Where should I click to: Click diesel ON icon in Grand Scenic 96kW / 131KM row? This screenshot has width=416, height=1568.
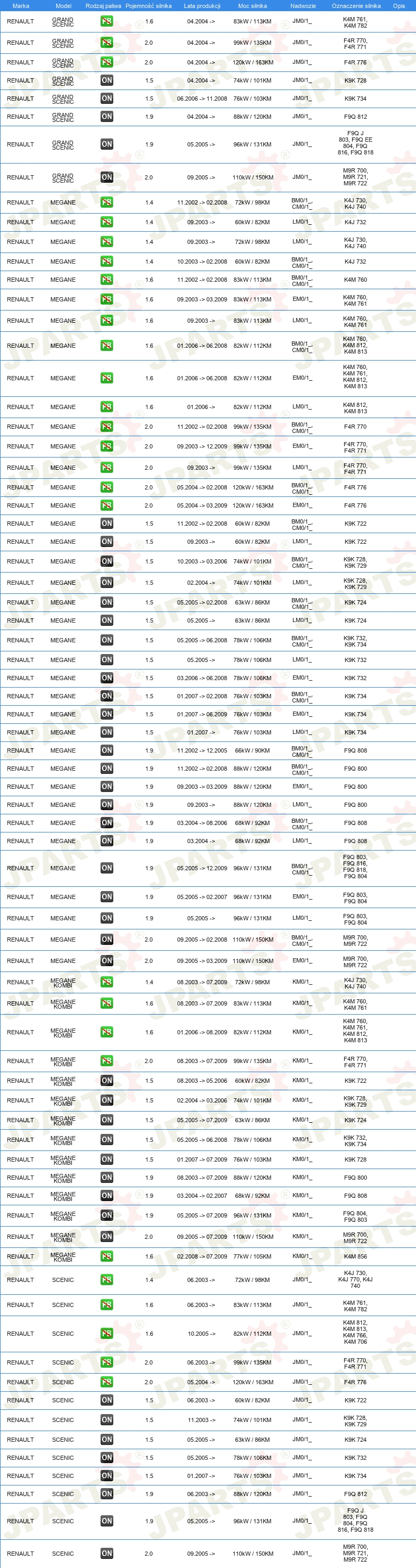[106, 144]
